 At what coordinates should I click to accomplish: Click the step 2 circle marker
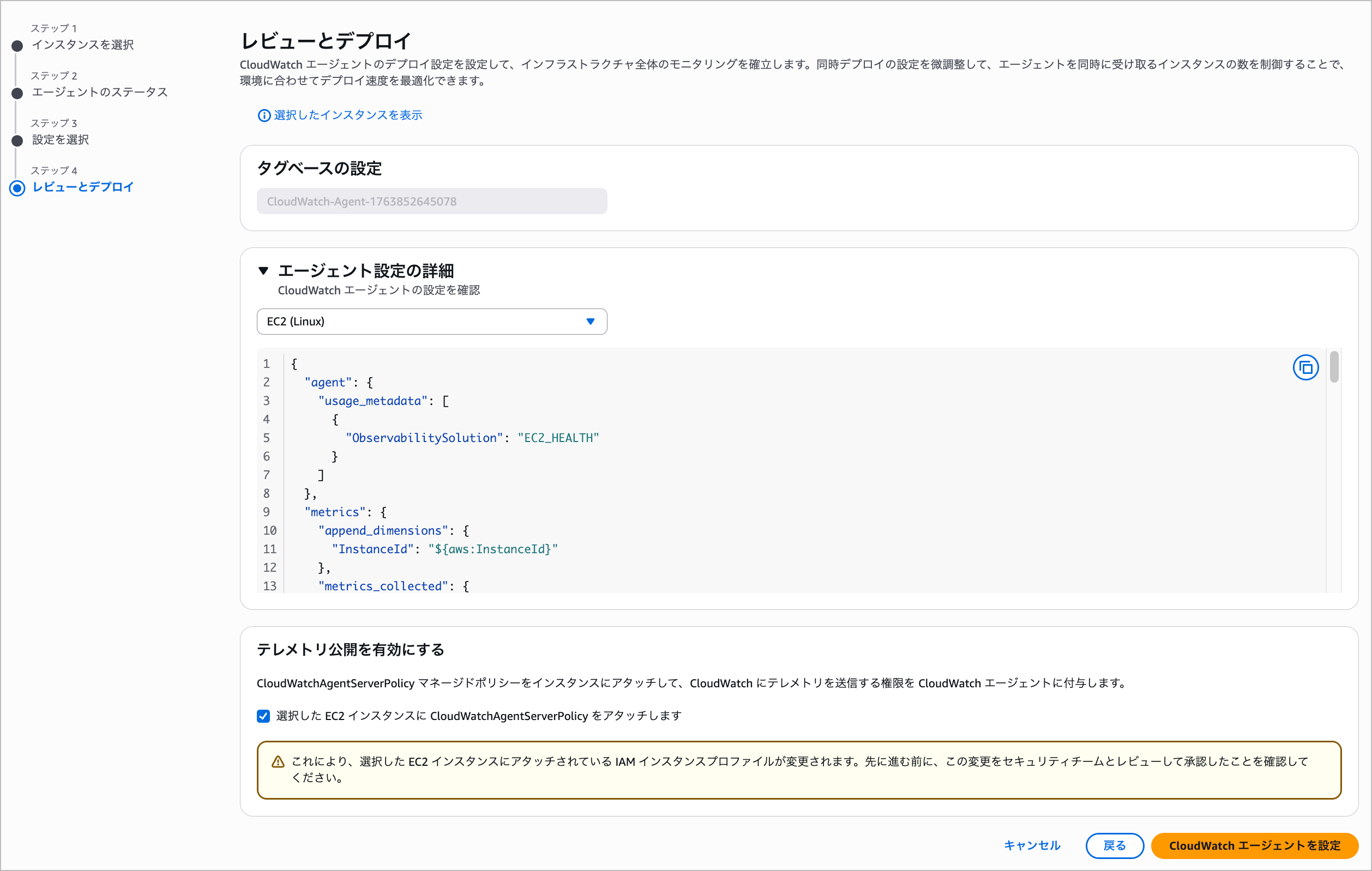(x=17, y=93)
